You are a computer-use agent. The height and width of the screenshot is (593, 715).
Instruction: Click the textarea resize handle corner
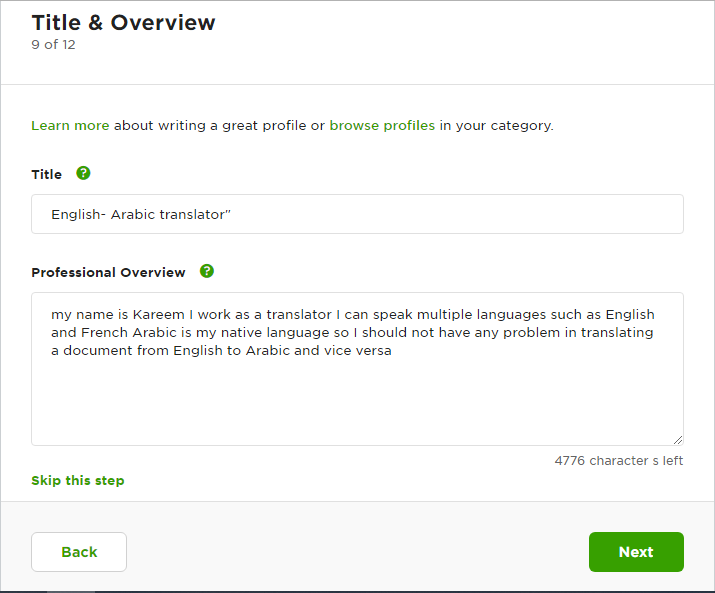[678, 440]
